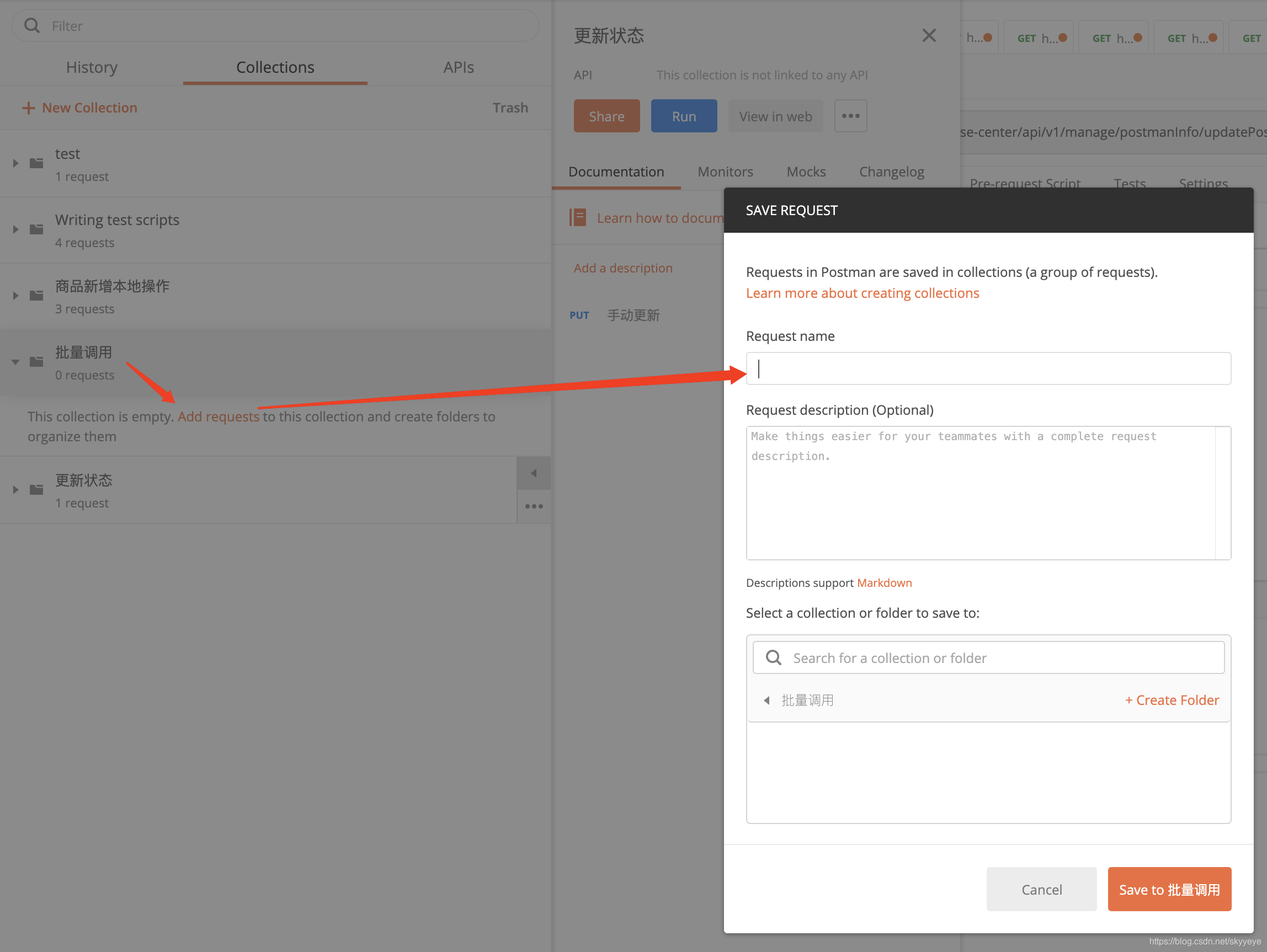Collapse the 批量调用 collection tree

[x=16, y=362]
